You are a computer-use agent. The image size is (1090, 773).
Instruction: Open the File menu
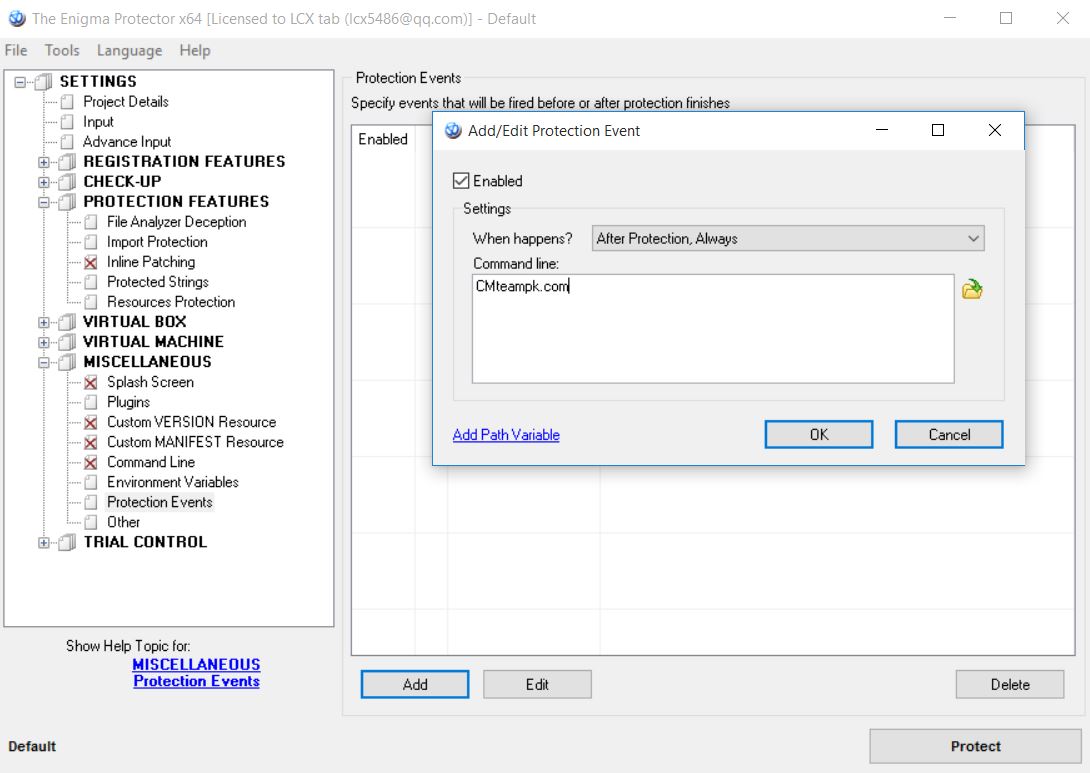[16, 50]
